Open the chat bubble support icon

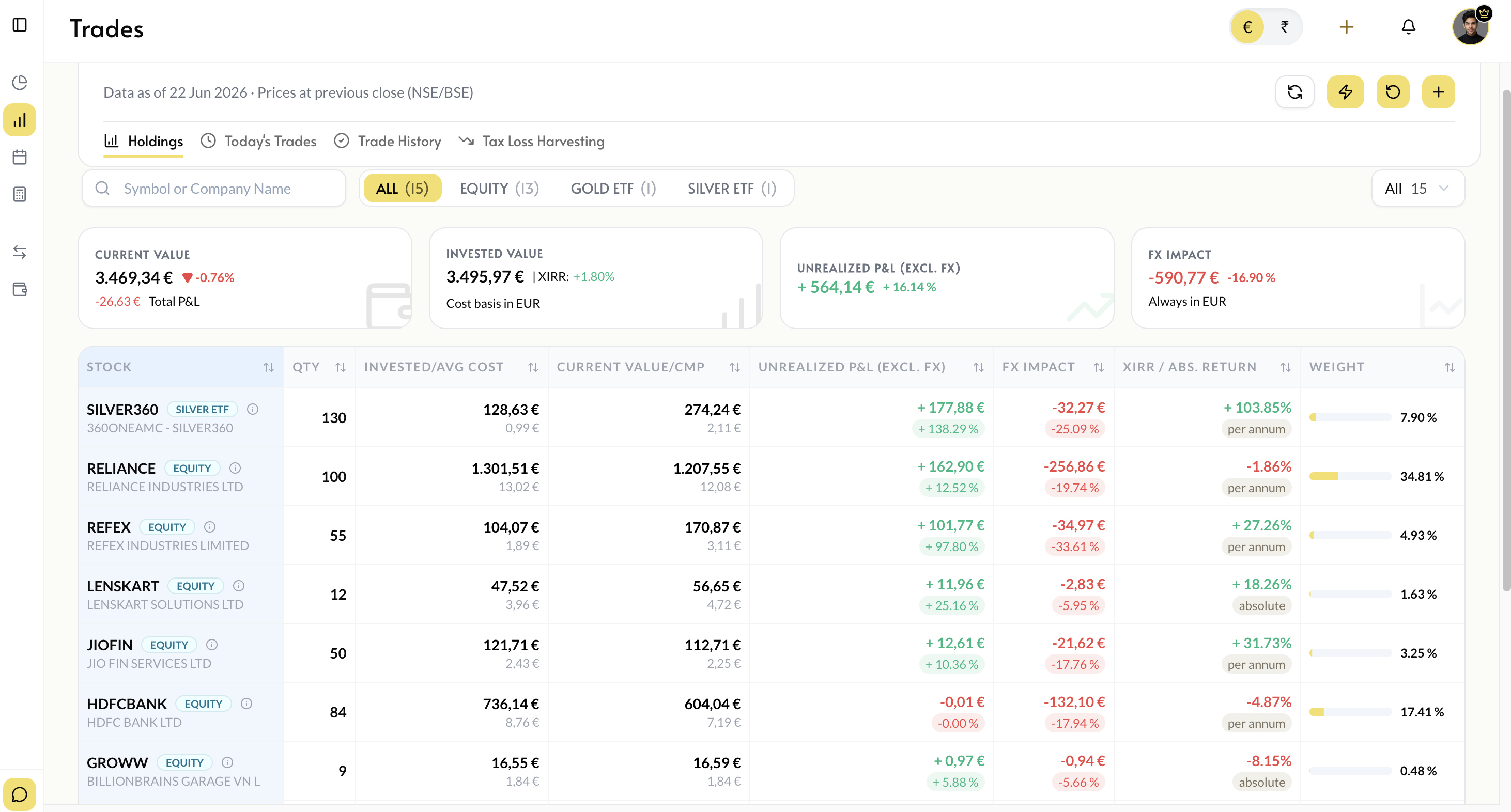19,794
